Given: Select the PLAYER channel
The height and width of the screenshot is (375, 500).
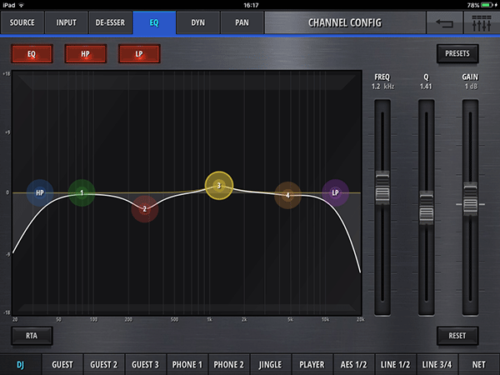Looking at the screenshot, I should pos(312,365).
